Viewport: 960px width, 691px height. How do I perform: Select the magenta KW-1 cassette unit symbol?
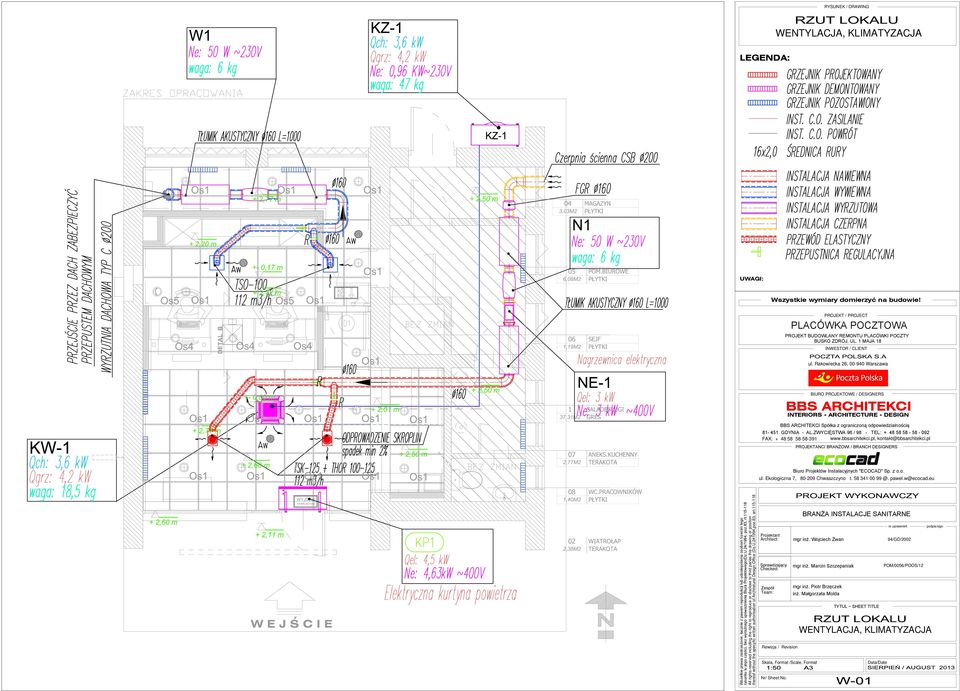click(271, 409)
